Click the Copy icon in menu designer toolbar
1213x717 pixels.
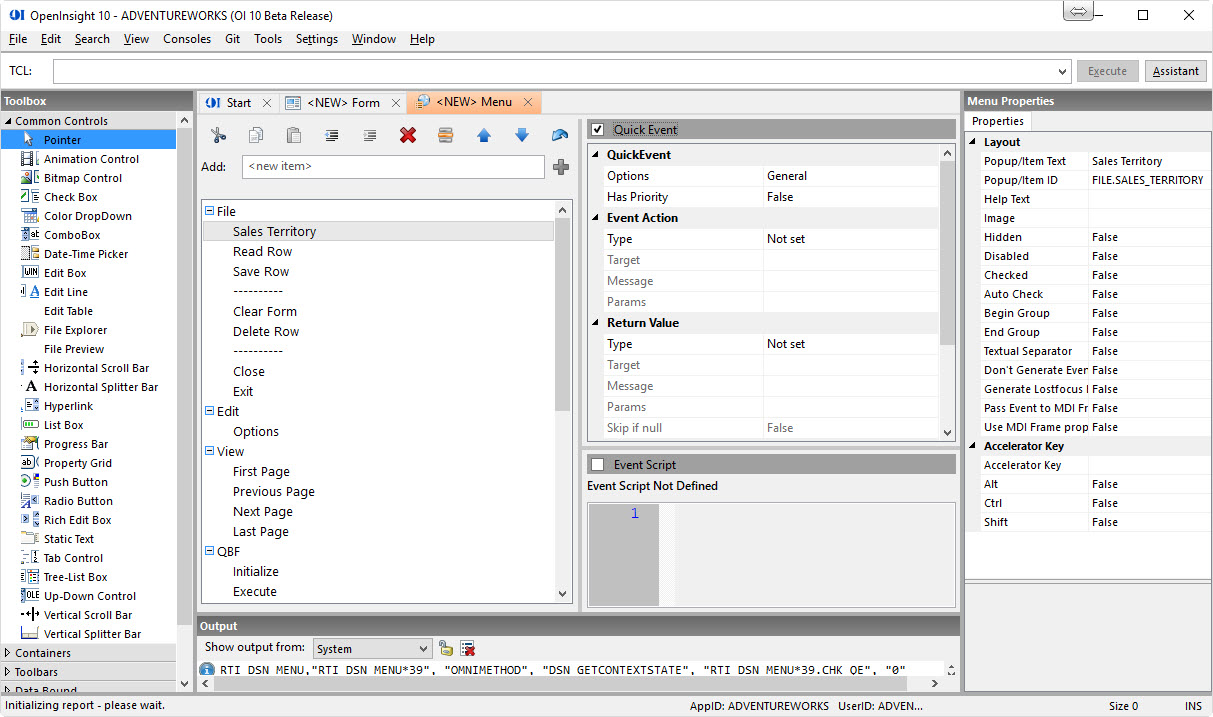coord(256,135)
